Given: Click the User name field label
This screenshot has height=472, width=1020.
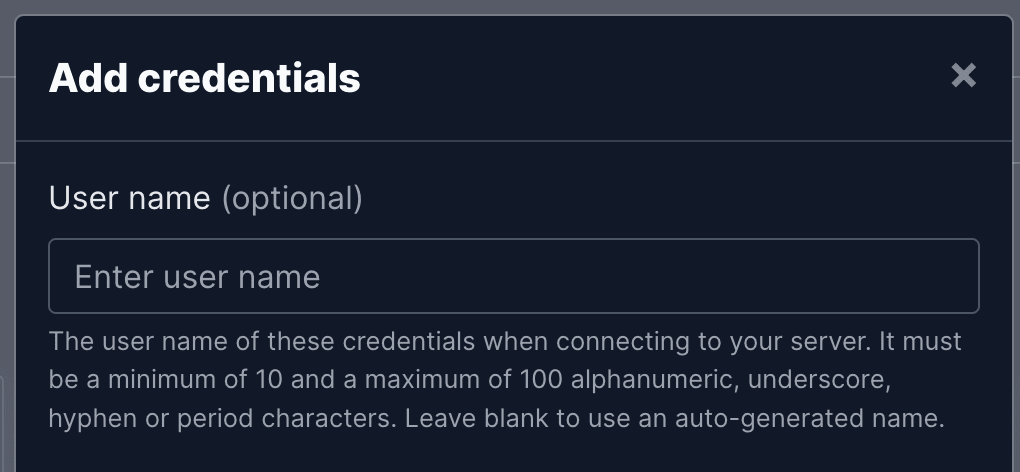Looking at the screenshot, I should [x=129, y=198].
